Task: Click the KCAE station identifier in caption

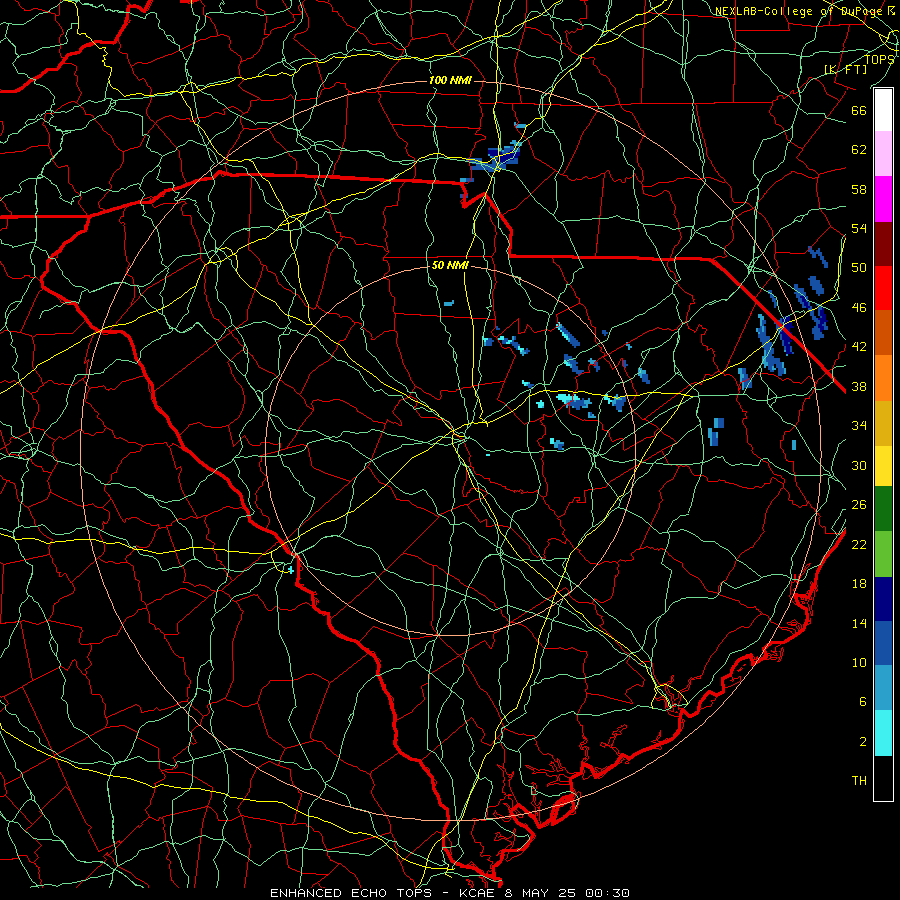Action: (x=478, y=893)
